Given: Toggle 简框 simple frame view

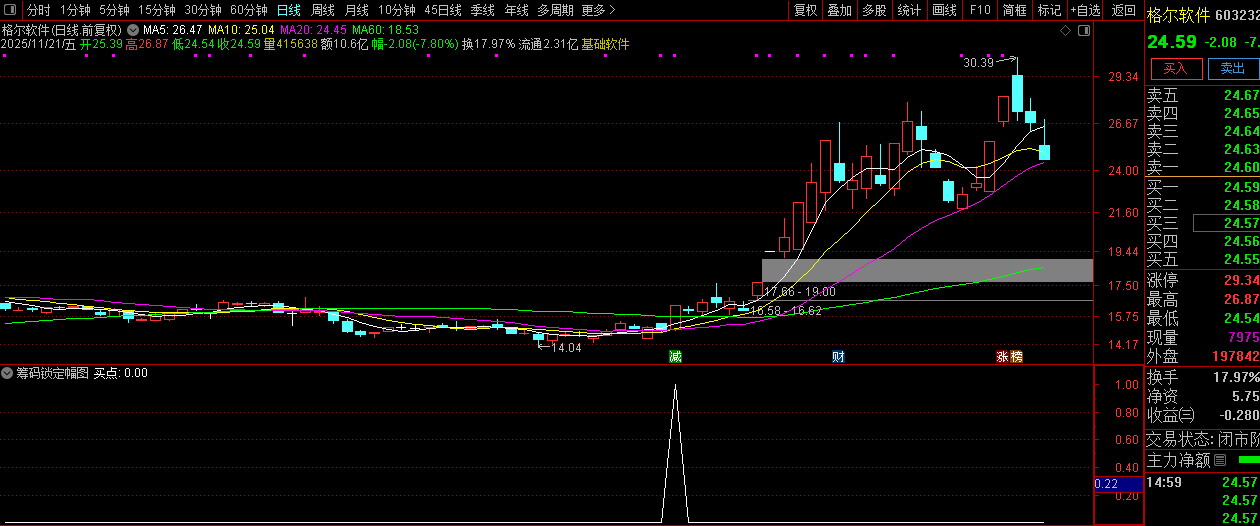Looking at the screenshot, I should (x=1014, y=10).
